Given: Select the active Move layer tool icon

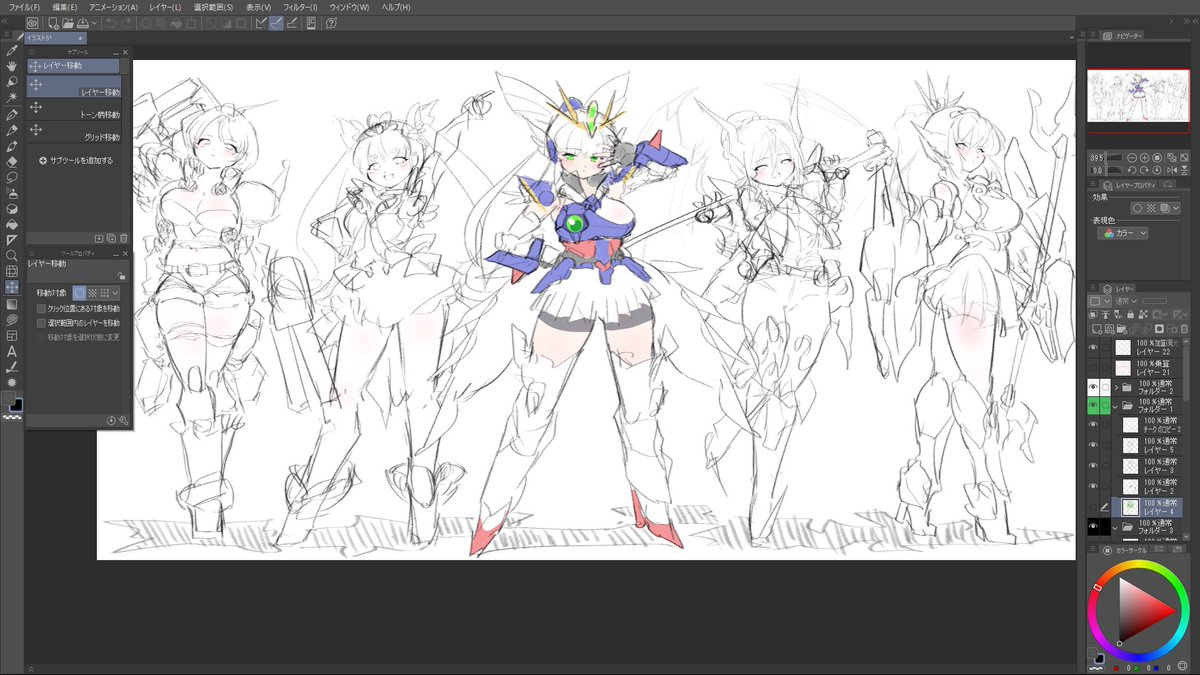Looking at the screenshot, I should tap(11, 287).
